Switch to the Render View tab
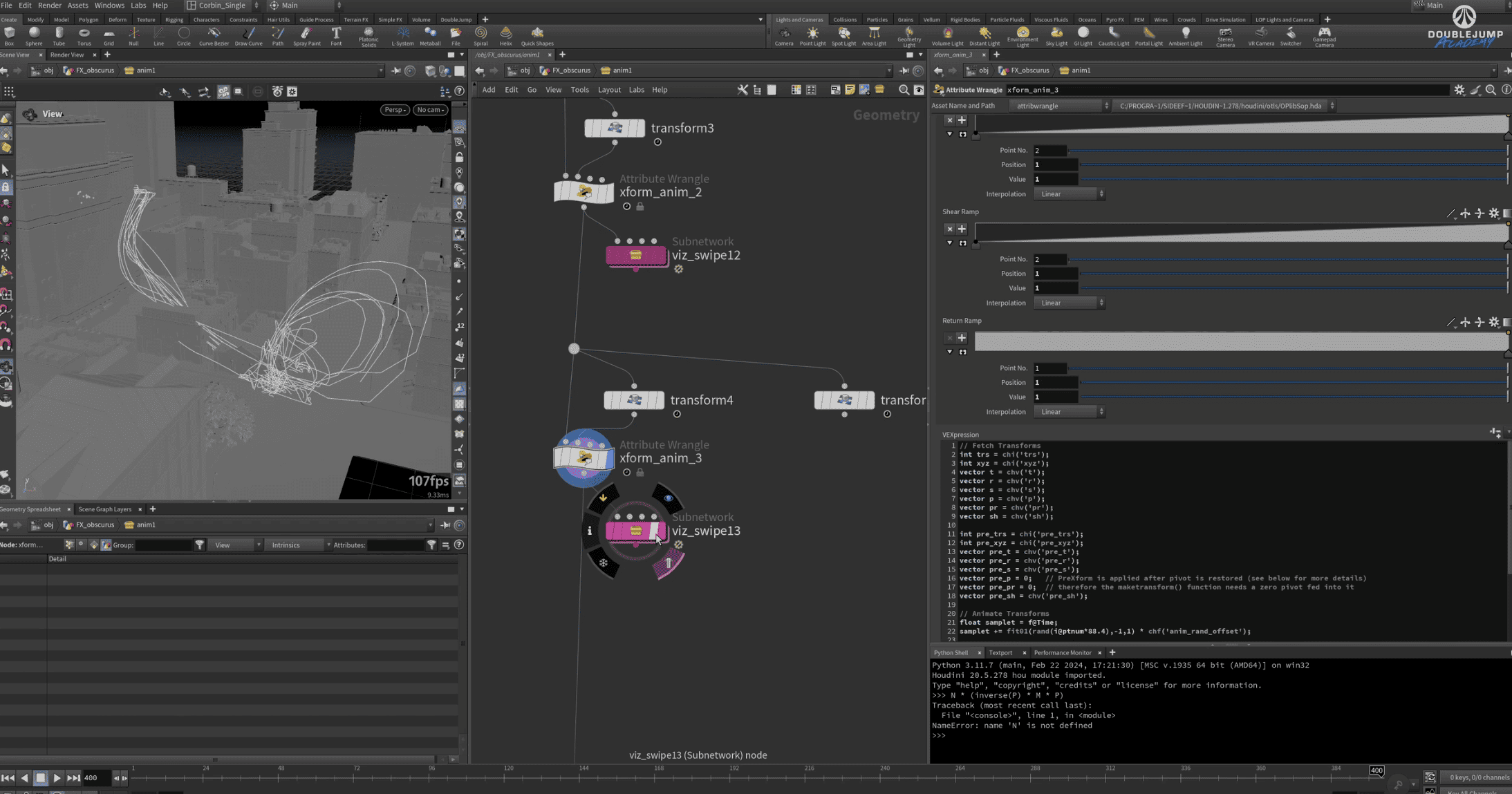The height and width of the screenshot is (794, 1512). pos(66,55)
